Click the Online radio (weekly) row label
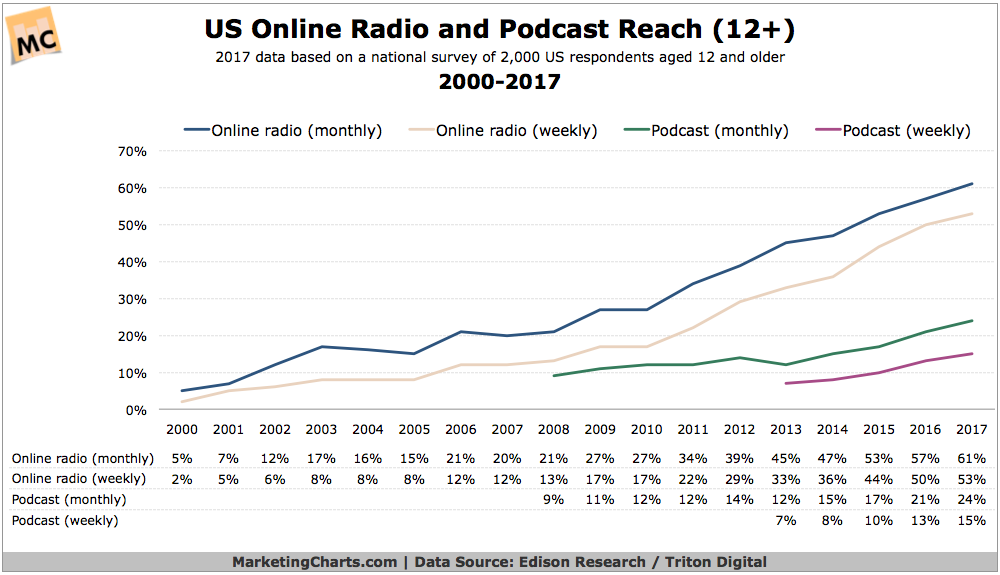1000x575 pixels. point(79,479)
